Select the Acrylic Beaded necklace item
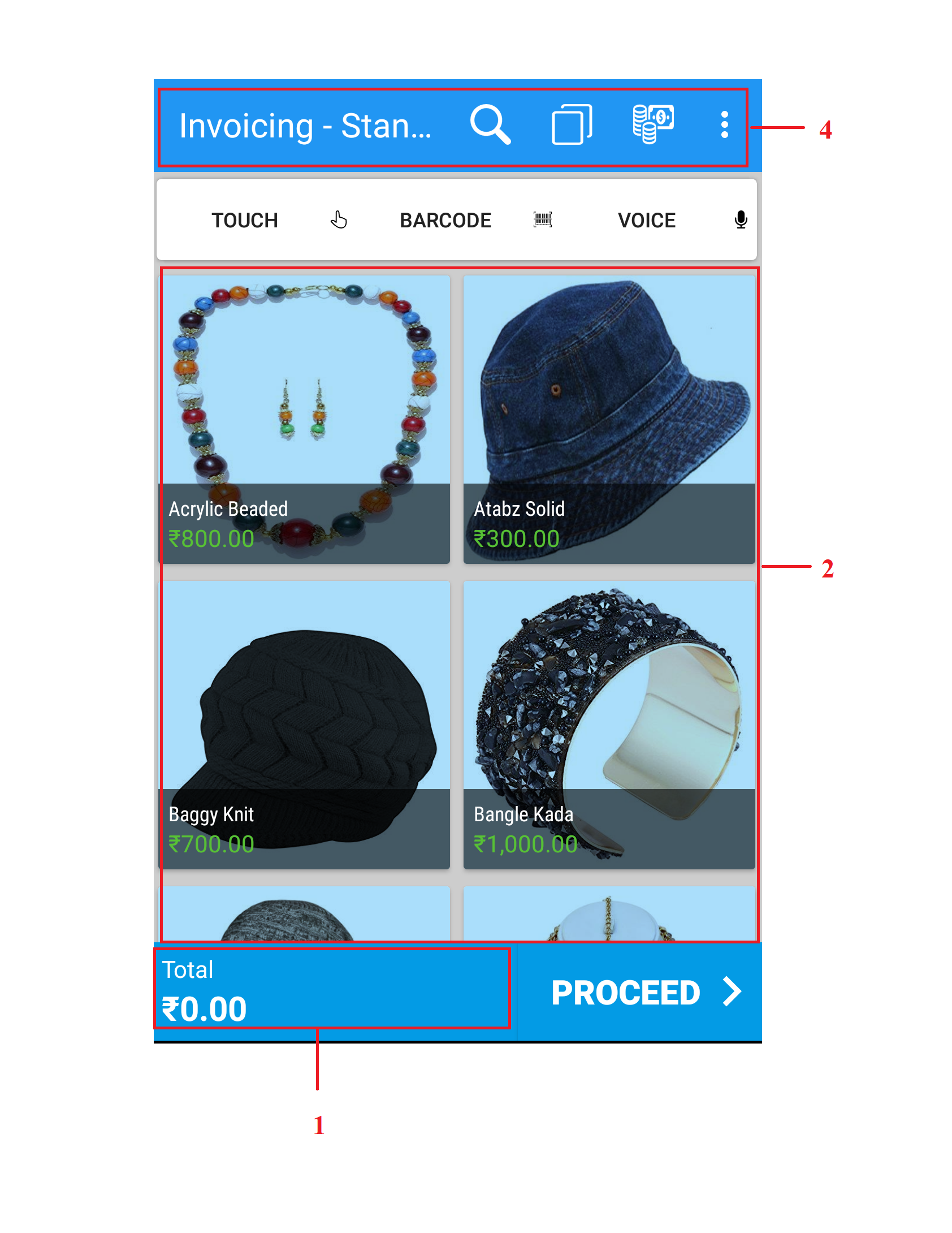Image resolution: width=952 pixels, height=1233 pixels. [x=304, y=420]
